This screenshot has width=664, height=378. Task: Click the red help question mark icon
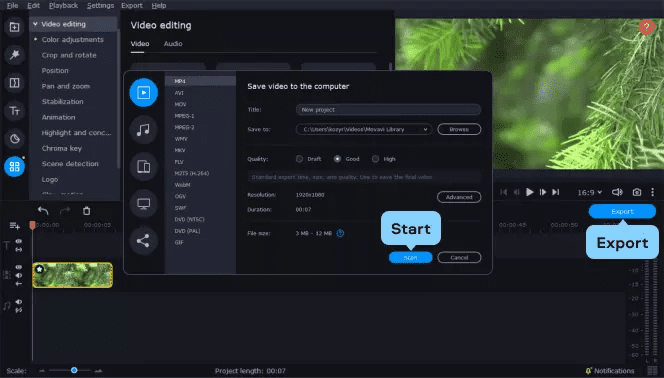[x=646, y=28]
